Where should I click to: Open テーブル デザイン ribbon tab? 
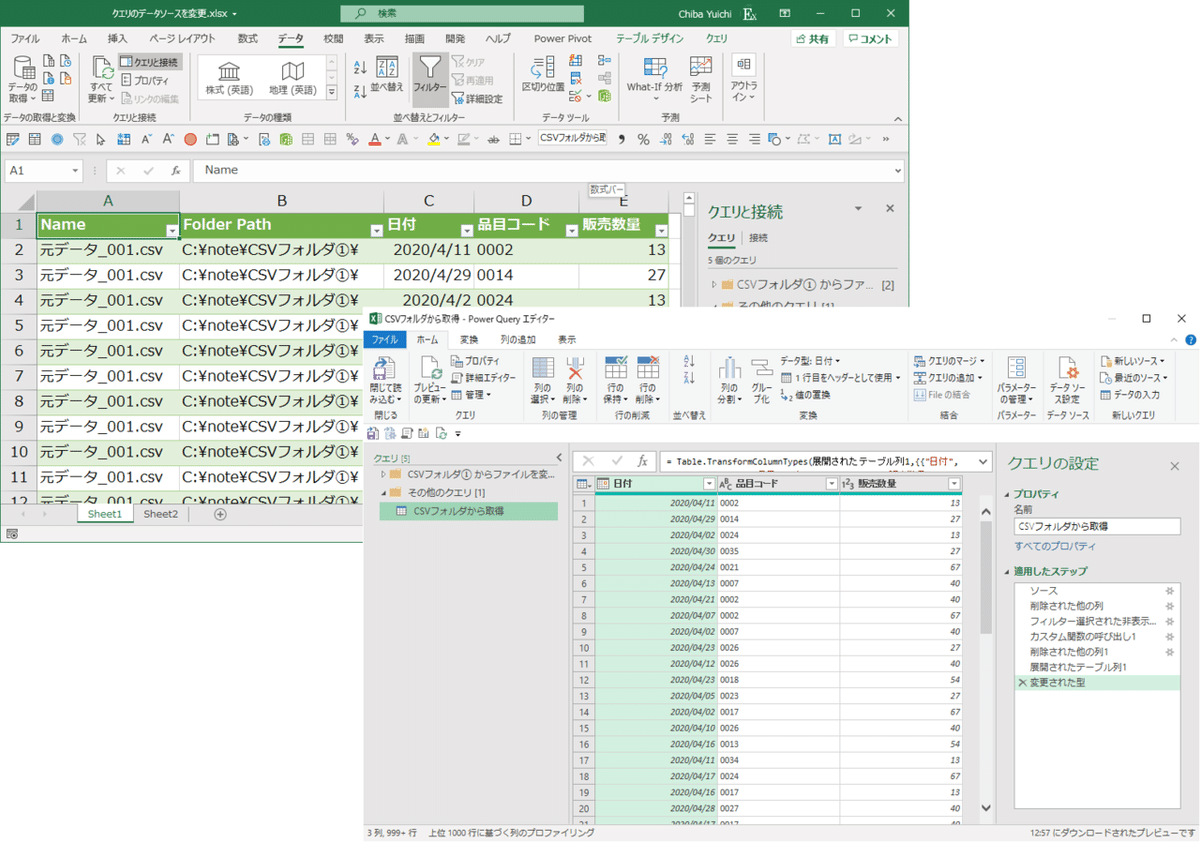point(650,38)
